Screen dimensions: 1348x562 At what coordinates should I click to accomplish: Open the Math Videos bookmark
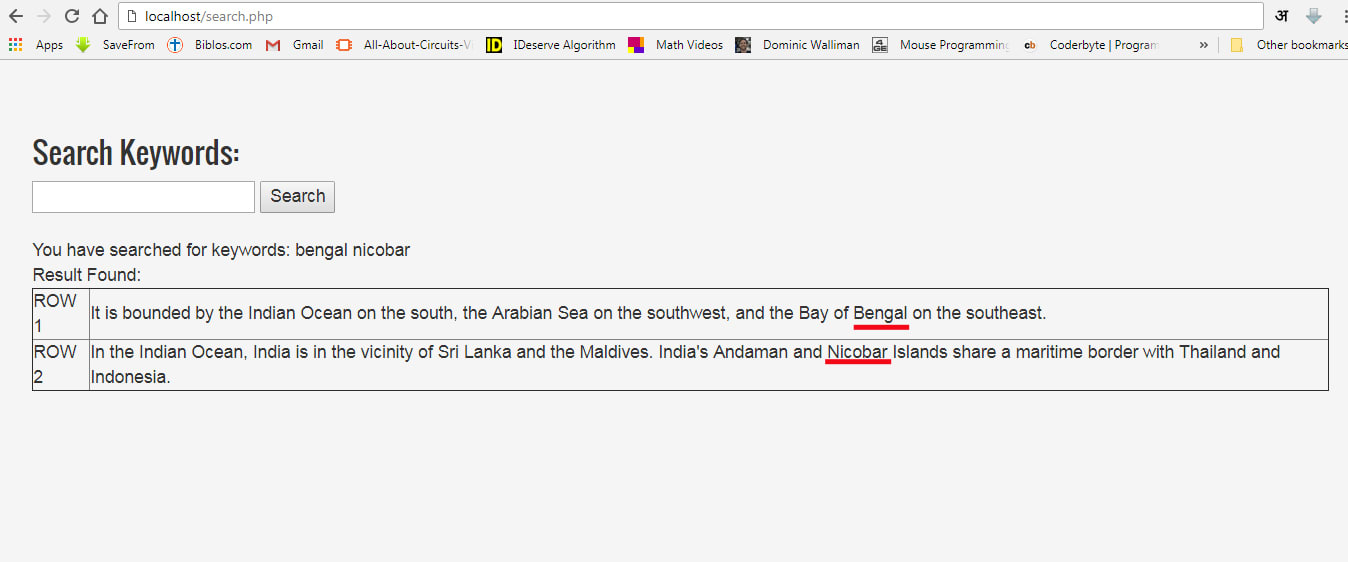point(676,45)
